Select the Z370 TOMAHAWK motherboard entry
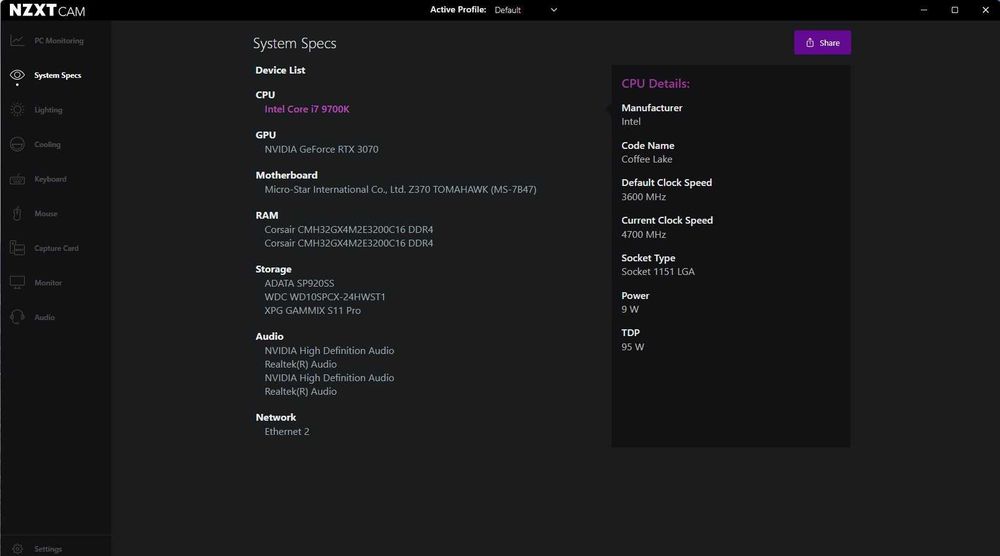Viewport: 1000px width, 556px height. [401, 189]
